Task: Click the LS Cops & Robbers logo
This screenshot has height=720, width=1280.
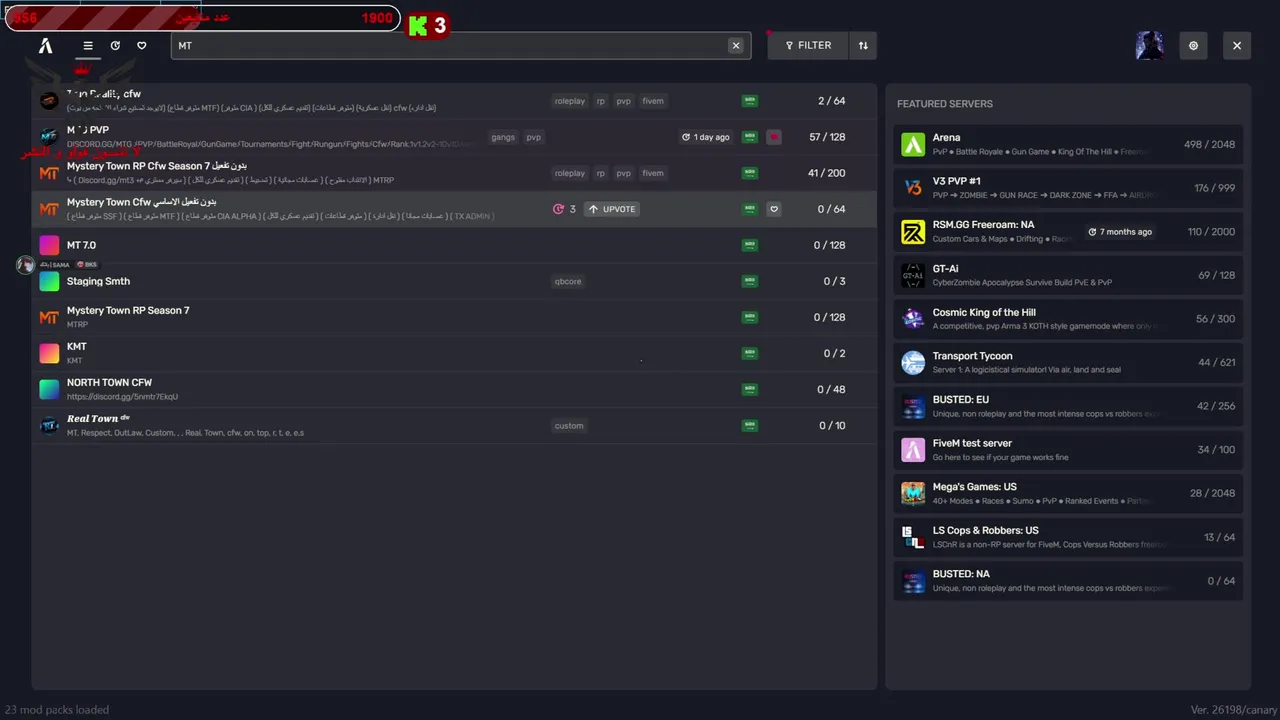Action: point(913,537)
